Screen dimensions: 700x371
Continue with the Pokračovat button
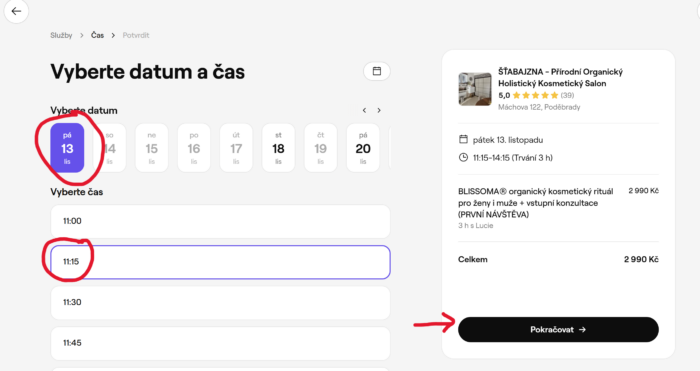click(558, 329)
